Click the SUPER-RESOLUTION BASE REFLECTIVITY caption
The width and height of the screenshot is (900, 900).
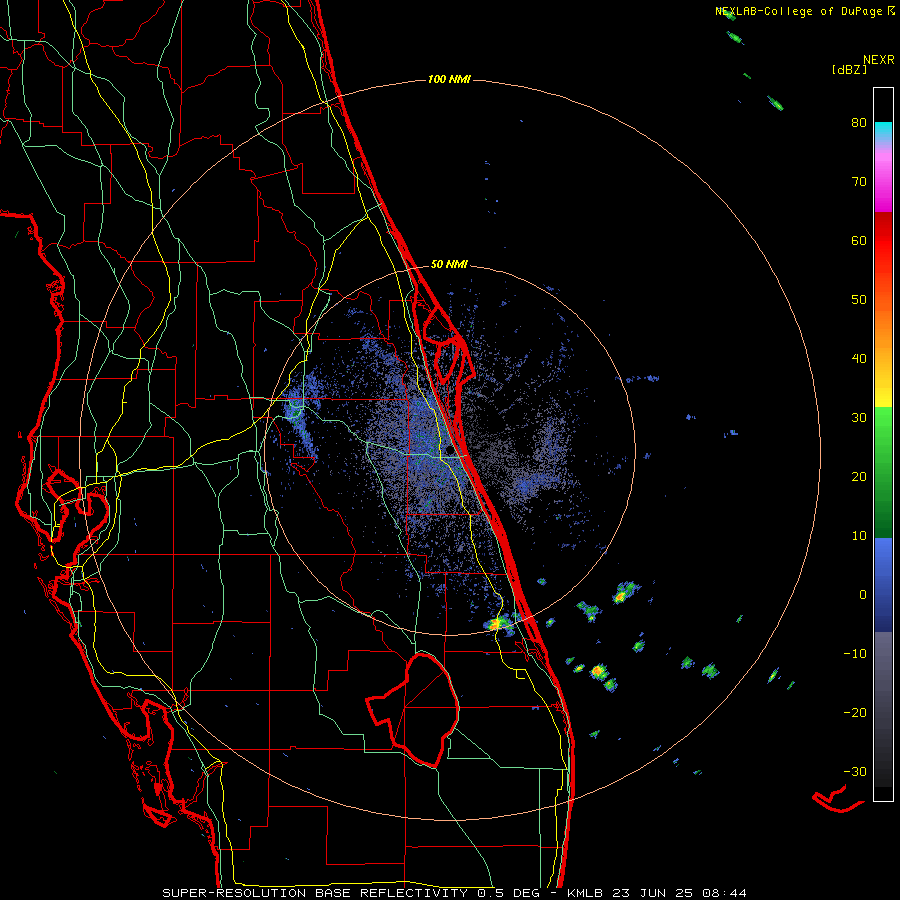click(x=315, y=893)
